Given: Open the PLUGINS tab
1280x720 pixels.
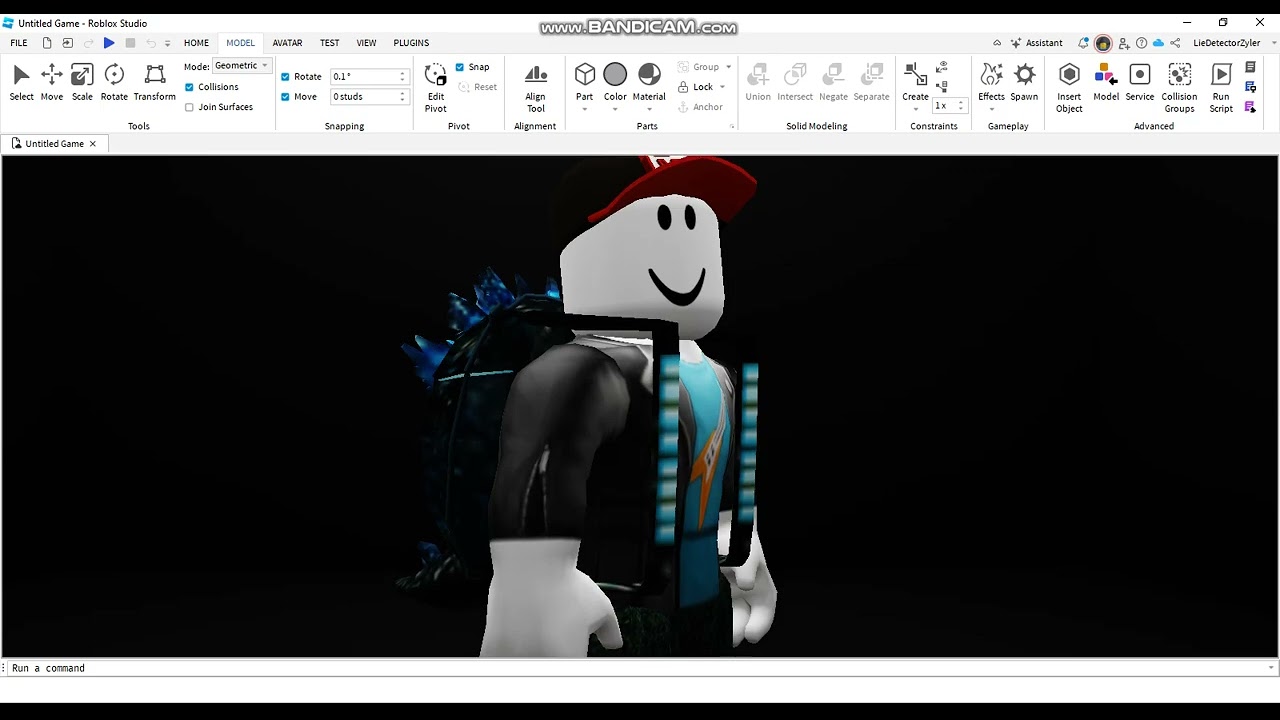Looking at the screenshot, I should 411,43.
